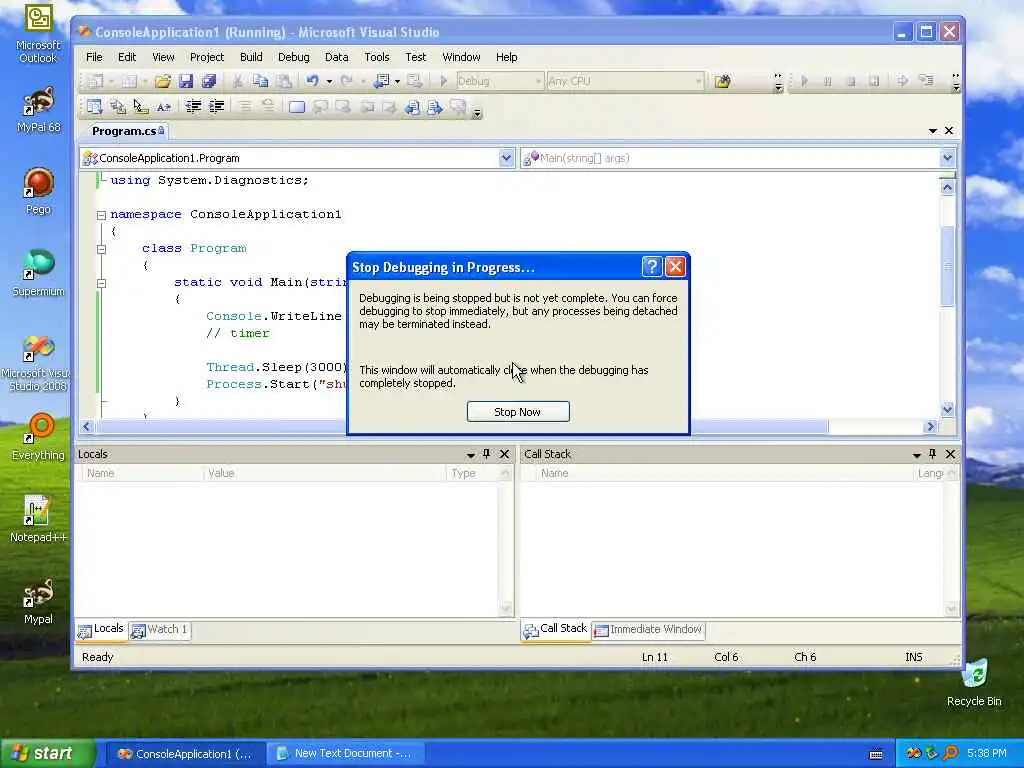Viewport: 1024px width, 768px height.
Task: Open the Tools menu
Action: point(377,57)
